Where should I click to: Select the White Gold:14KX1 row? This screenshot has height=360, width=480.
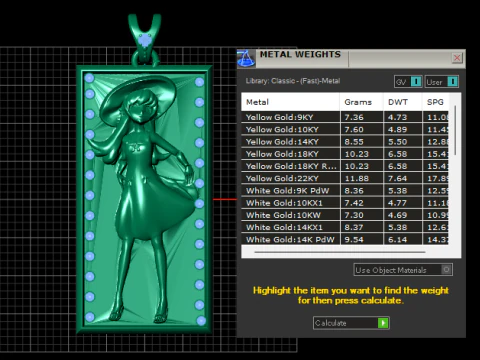345,227
